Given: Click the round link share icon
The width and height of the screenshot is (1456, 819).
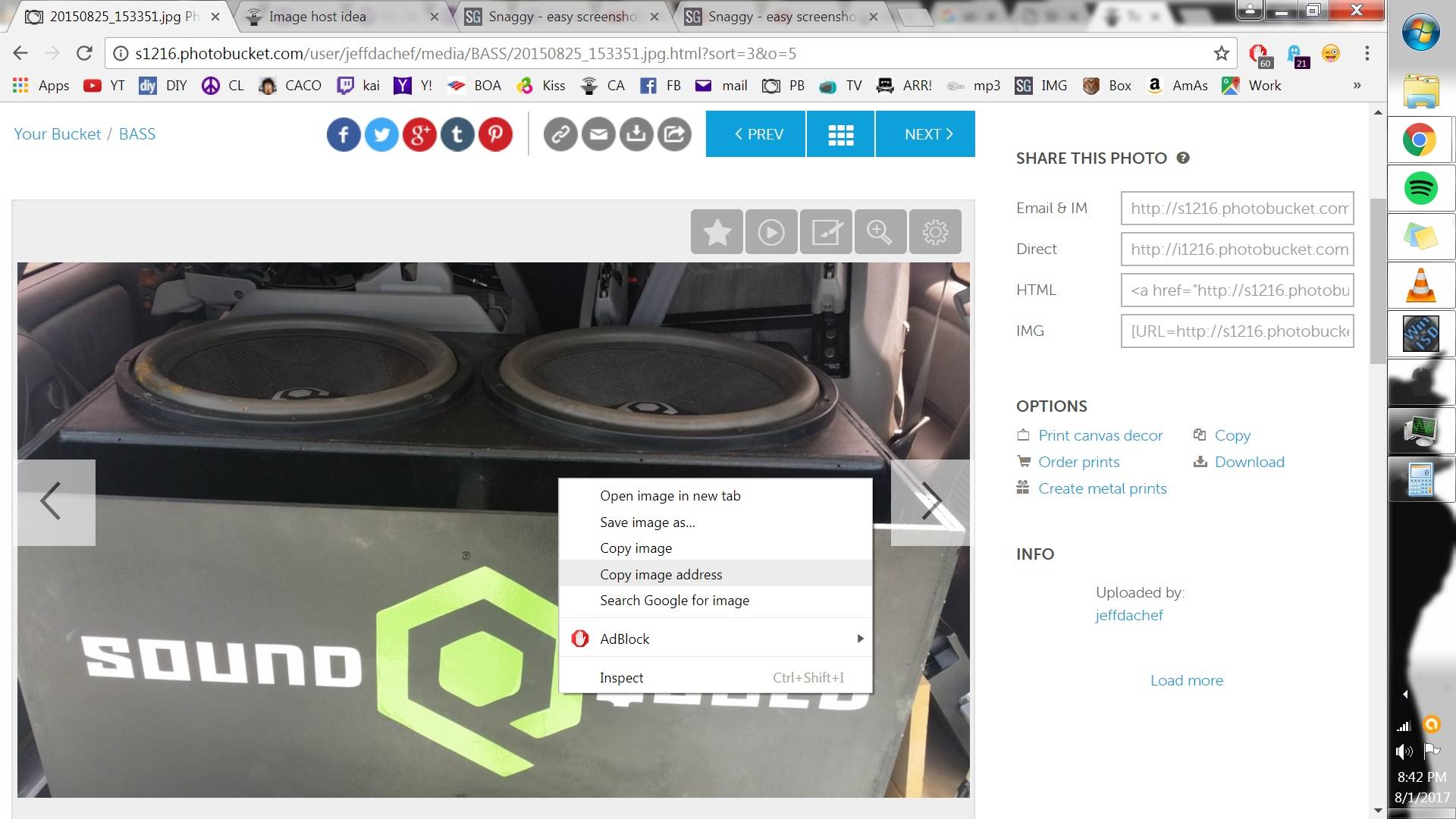Looking at the screenshot, I should [x=560, y=134].
